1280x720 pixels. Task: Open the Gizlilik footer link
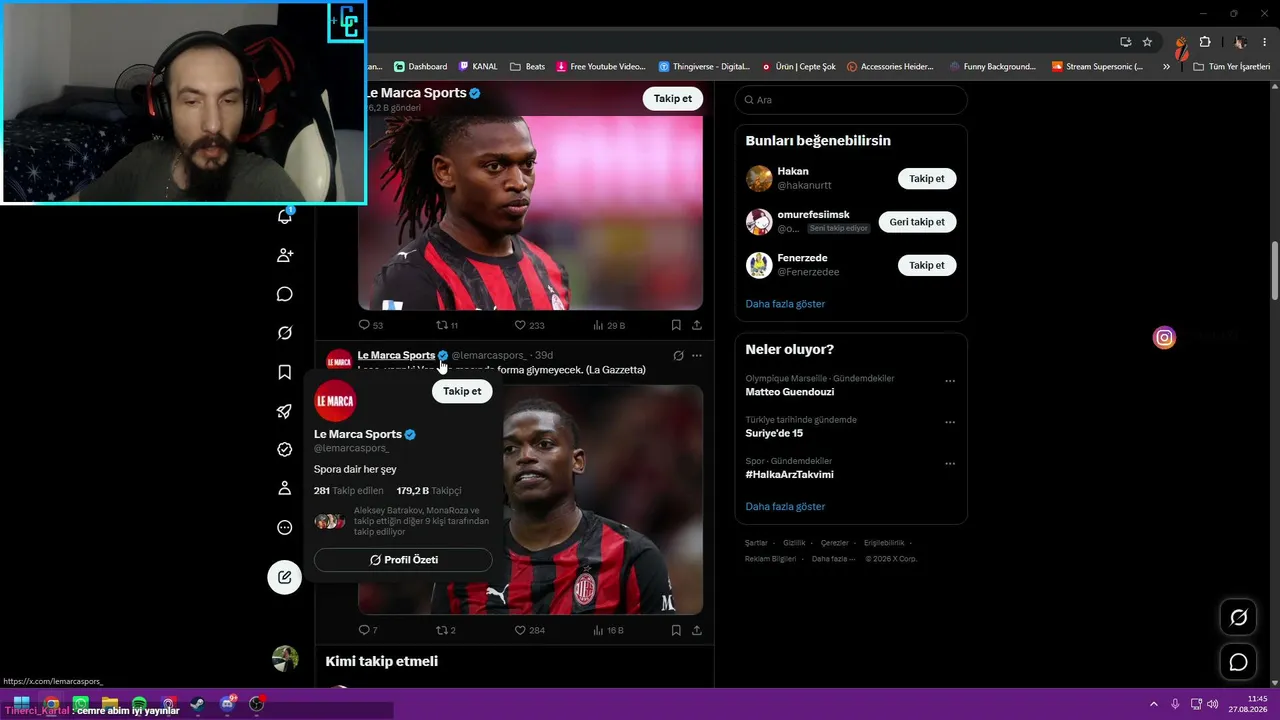(794, 543)
